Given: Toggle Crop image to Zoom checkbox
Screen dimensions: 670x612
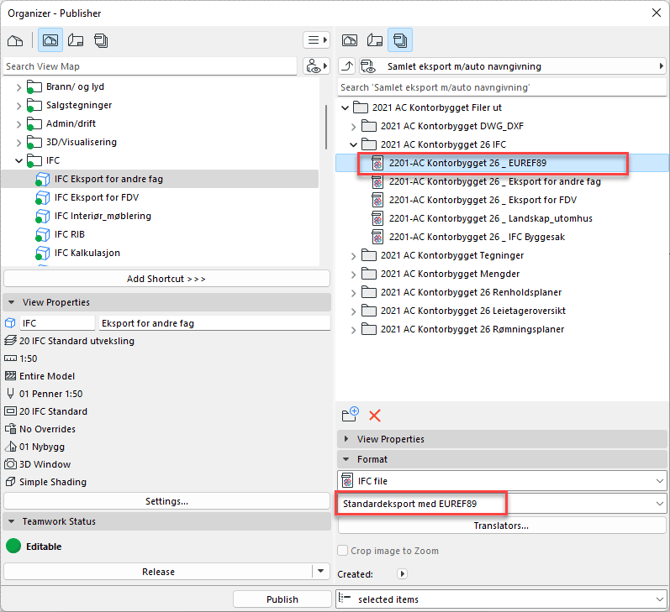Looking at the screenshot, I should pyautogui.click(x=344, y=551).
